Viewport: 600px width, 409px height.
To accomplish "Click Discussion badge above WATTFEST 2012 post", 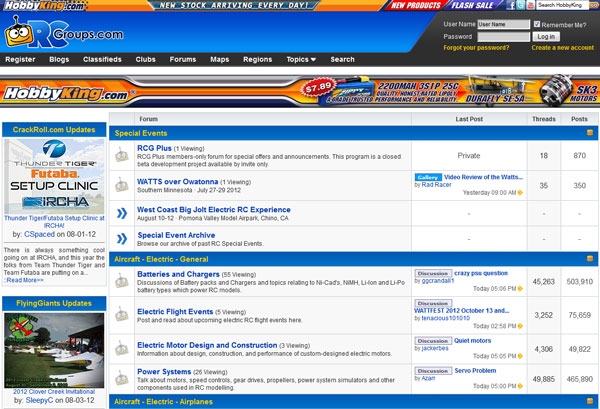I will point(433,303).
